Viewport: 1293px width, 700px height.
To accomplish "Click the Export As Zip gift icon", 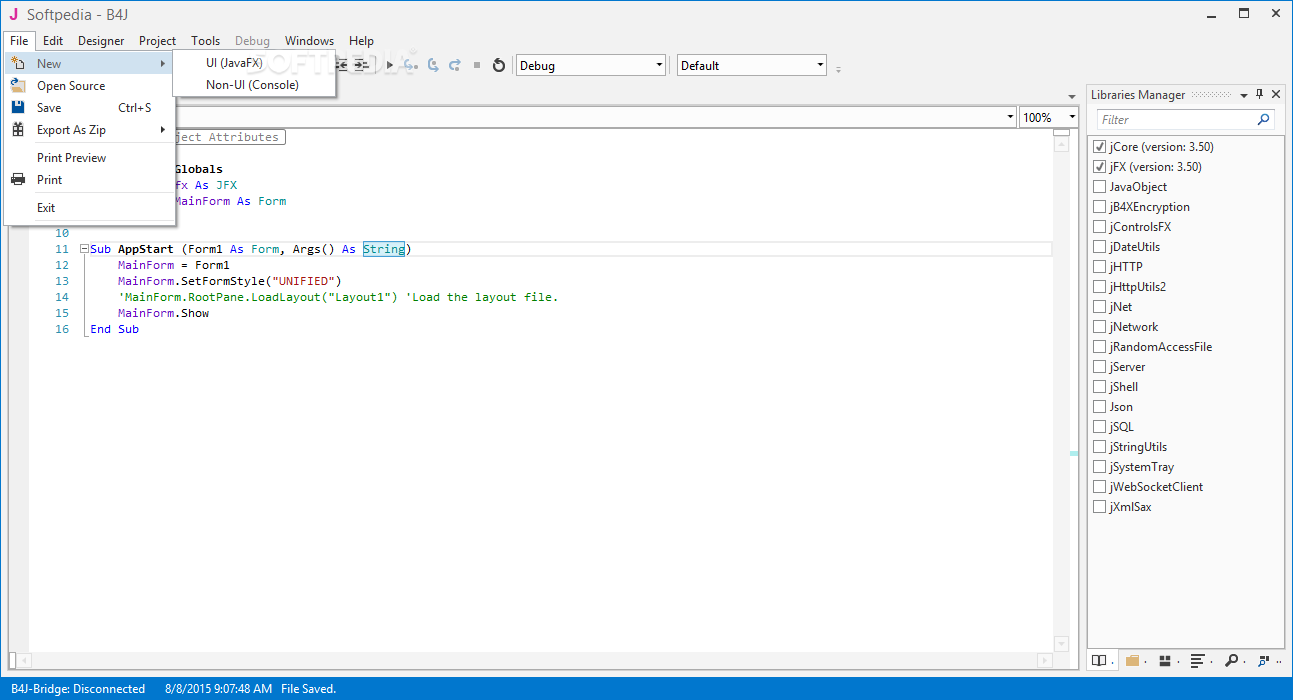I will point(17,129).
